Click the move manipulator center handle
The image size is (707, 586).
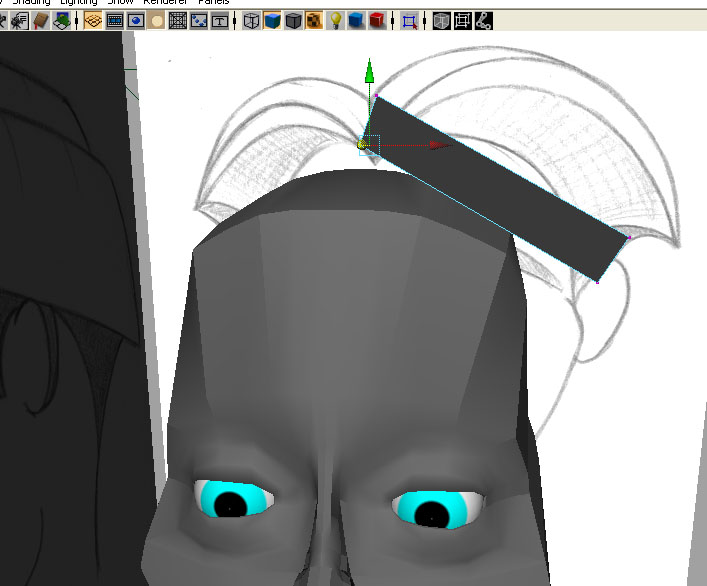coord(362,145)
